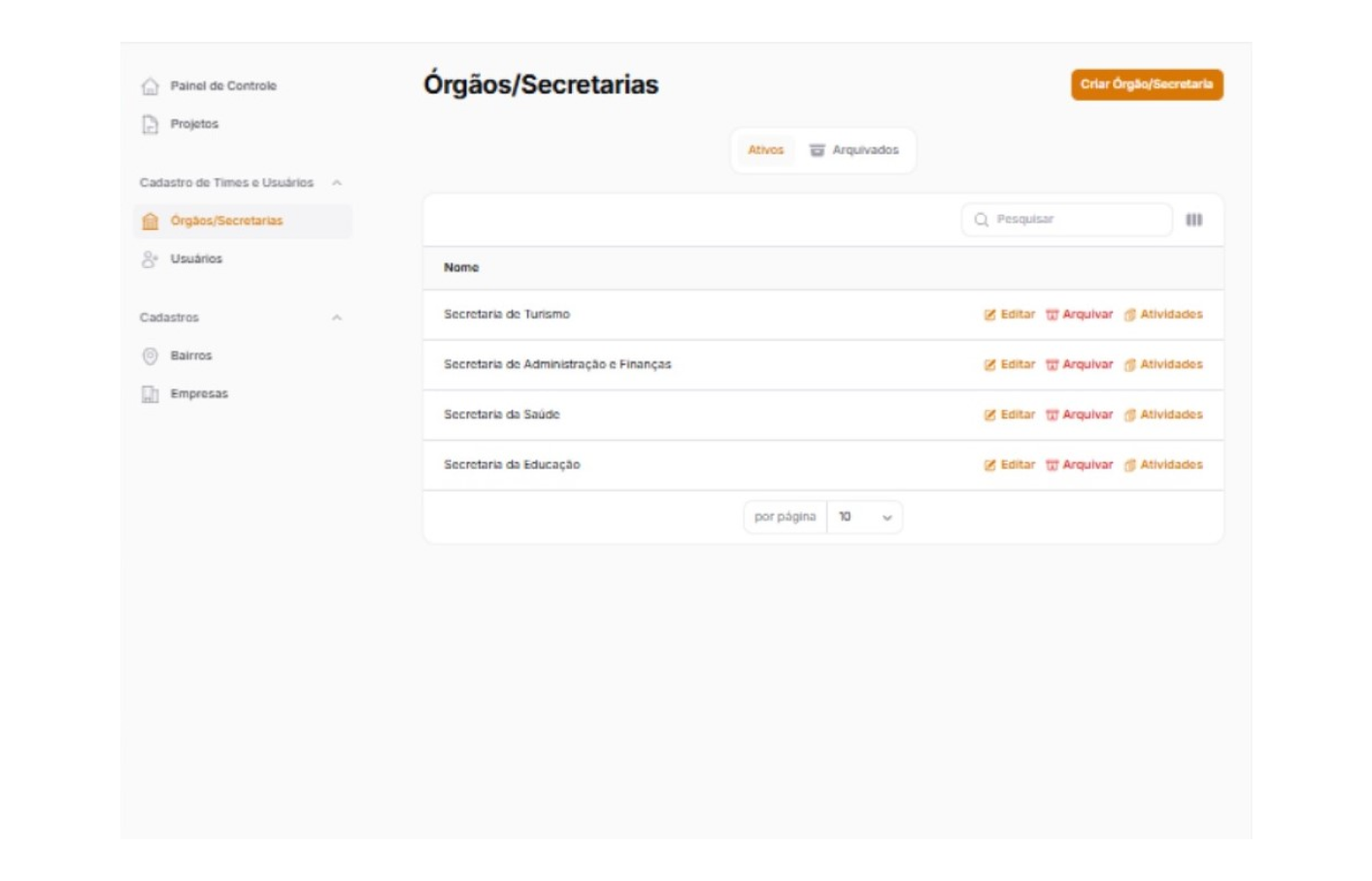Viewport: 1372px width, 881px height.
Task: Click the Empresas building icon
Action: pyautogui.click(x=151, y=394)
